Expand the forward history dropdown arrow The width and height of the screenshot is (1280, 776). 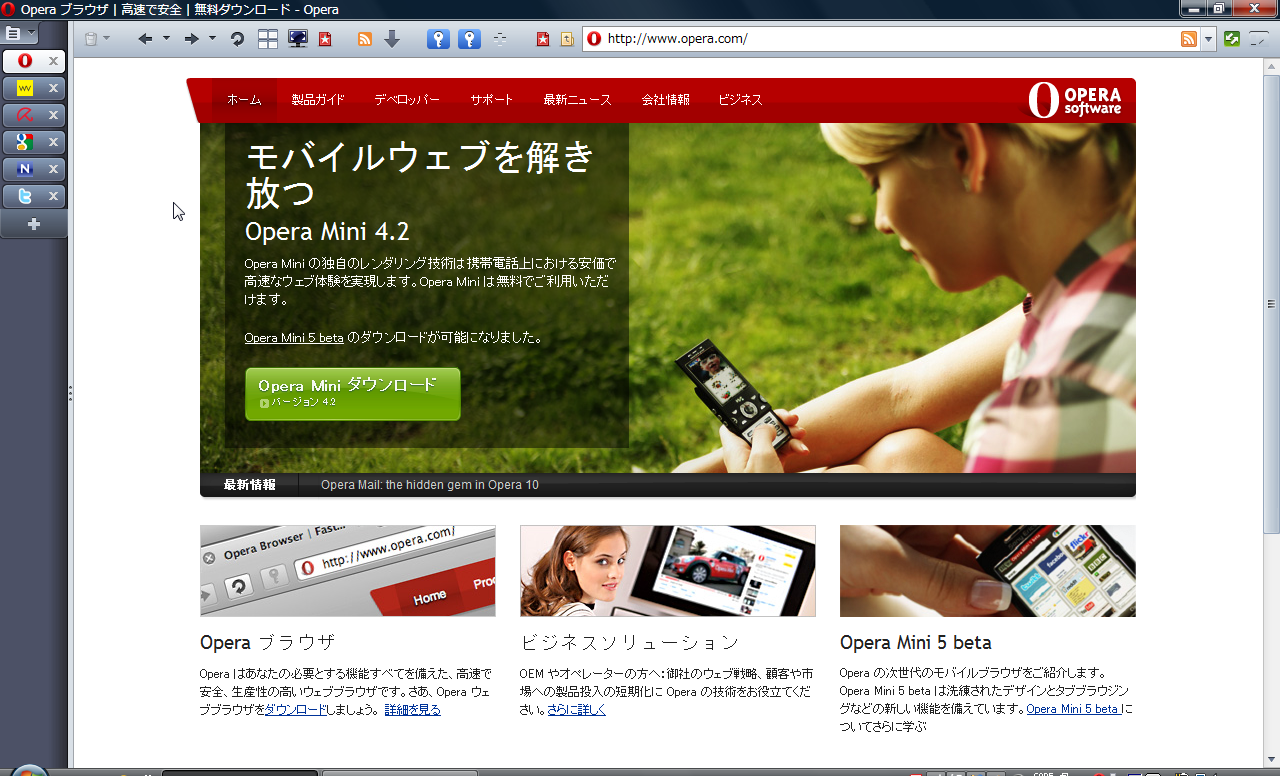tap(212, 39)
